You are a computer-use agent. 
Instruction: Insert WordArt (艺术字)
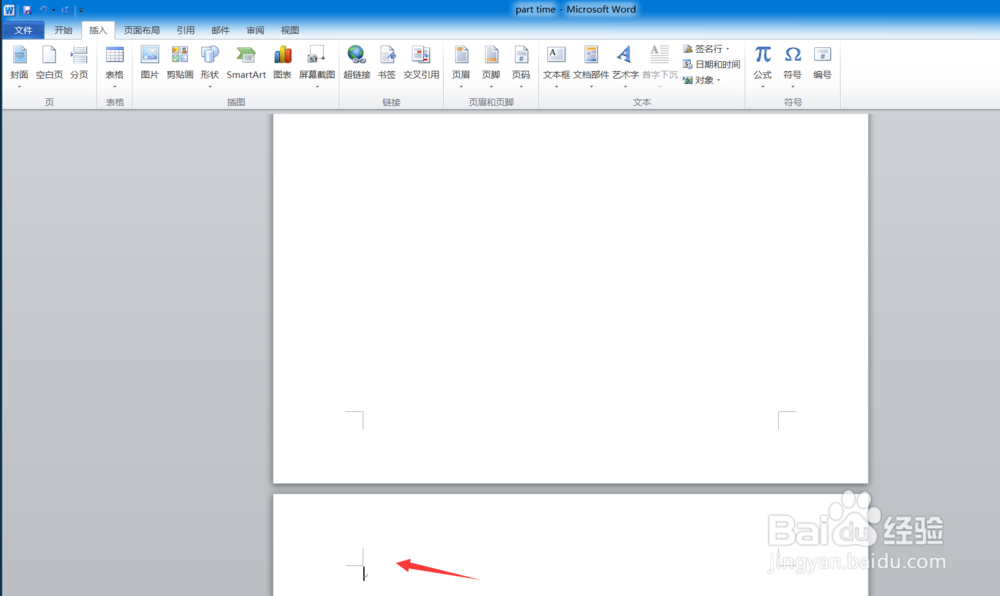(625, 66)
